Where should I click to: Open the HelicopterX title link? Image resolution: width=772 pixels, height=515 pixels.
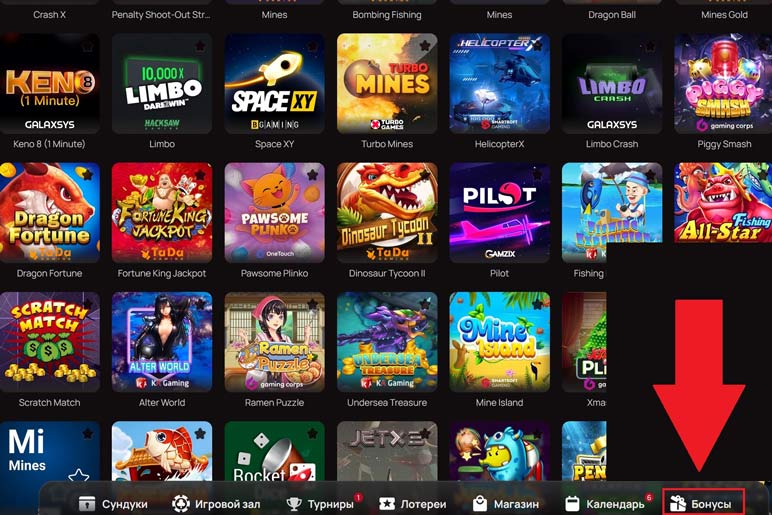click(x=499, y=144)
